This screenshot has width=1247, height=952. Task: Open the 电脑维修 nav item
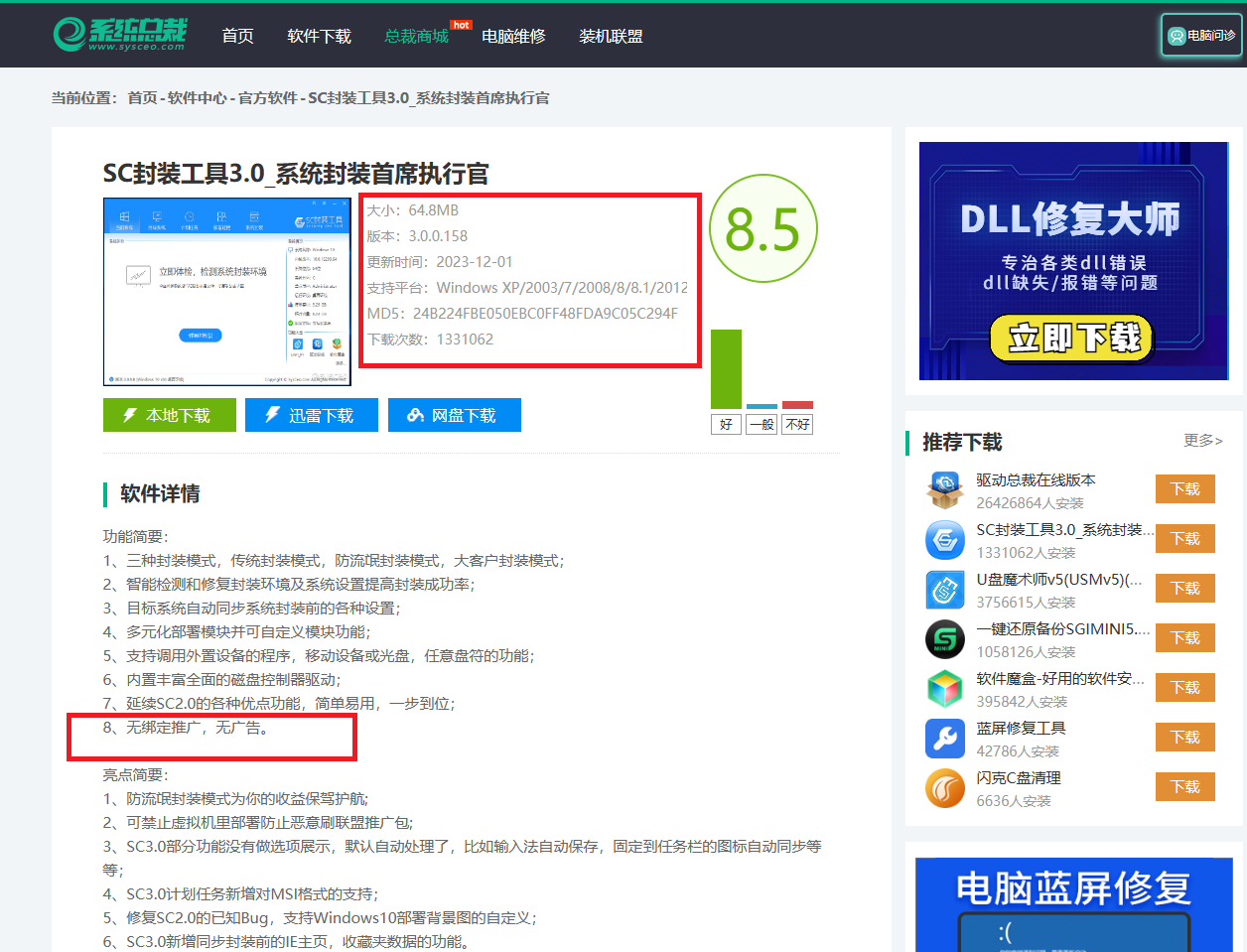513,36
